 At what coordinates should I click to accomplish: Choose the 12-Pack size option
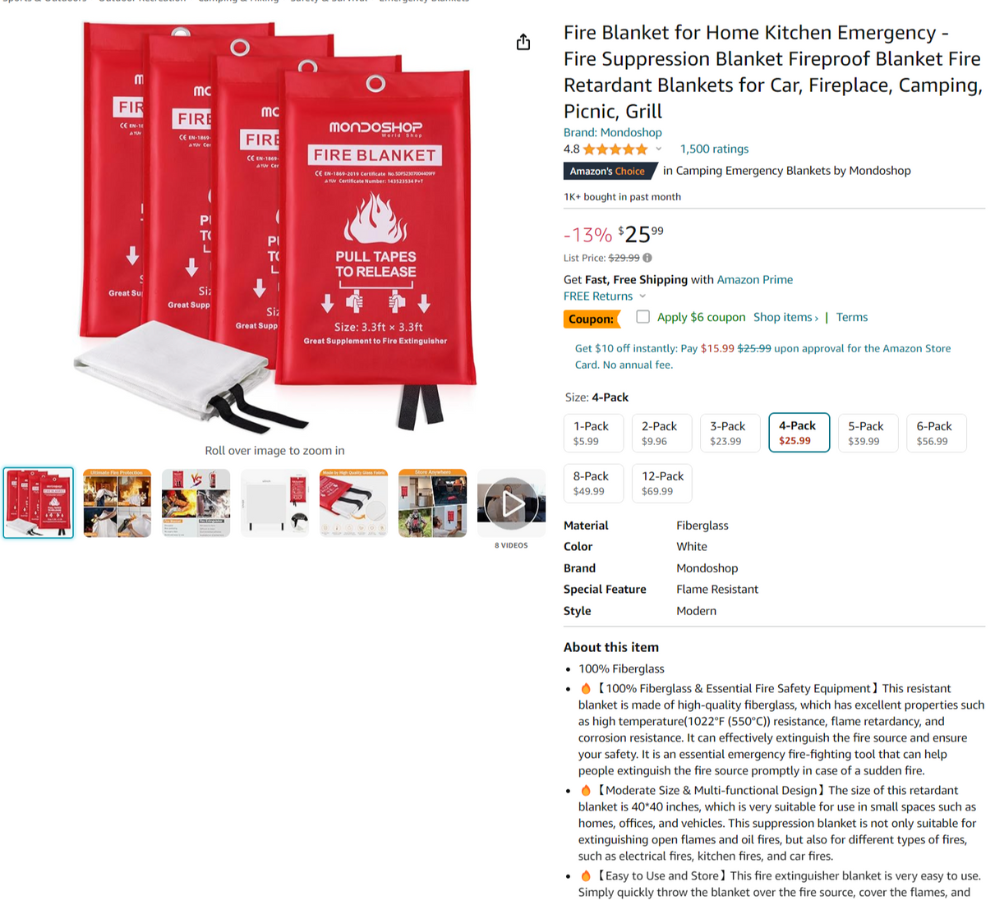coord(662,483)
